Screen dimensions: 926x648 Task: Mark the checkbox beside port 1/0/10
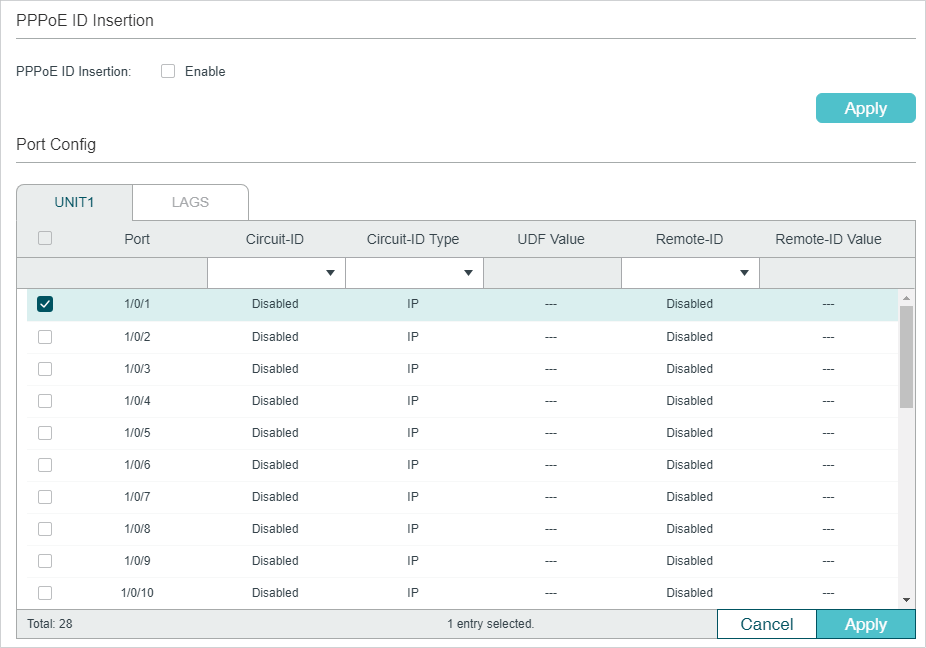(x=45, y=592)
